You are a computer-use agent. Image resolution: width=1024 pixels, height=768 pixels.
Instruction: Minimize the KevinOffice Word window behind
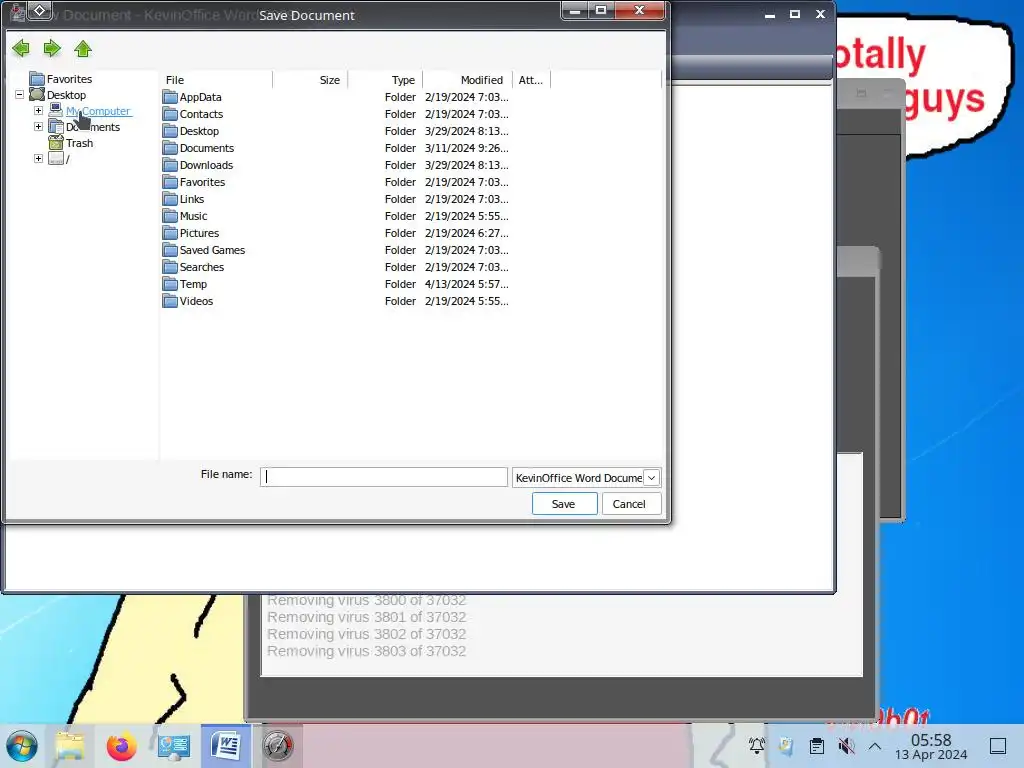tap(770, 14)
